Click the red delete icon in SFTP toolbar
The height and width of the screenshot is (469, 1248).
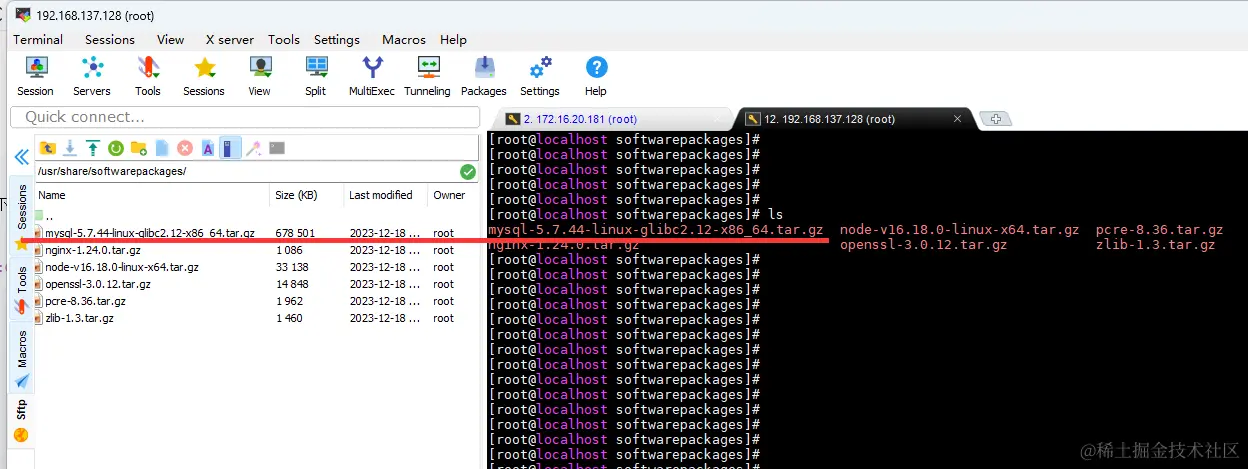tap(185, 148)
